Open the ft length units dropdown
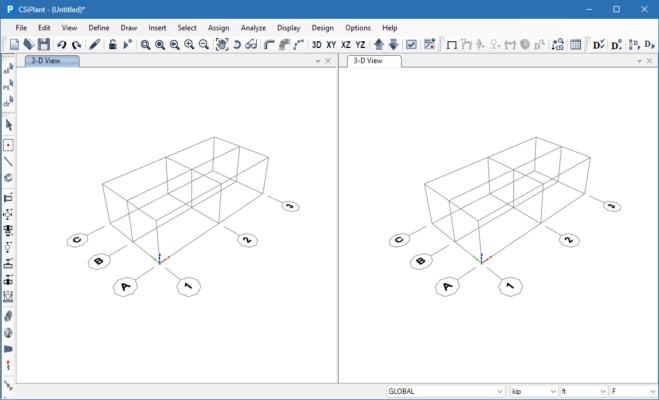 point(584,391)
